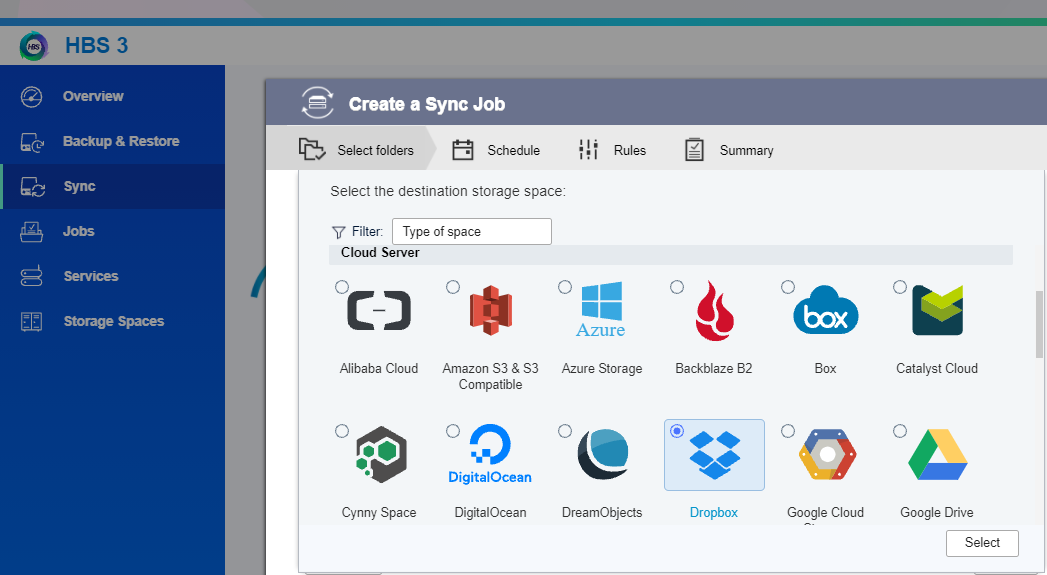The height and width of the screenshot is (575, 1047).
Task: Click the Google Drive label text
Action: [x=937, y=513]
